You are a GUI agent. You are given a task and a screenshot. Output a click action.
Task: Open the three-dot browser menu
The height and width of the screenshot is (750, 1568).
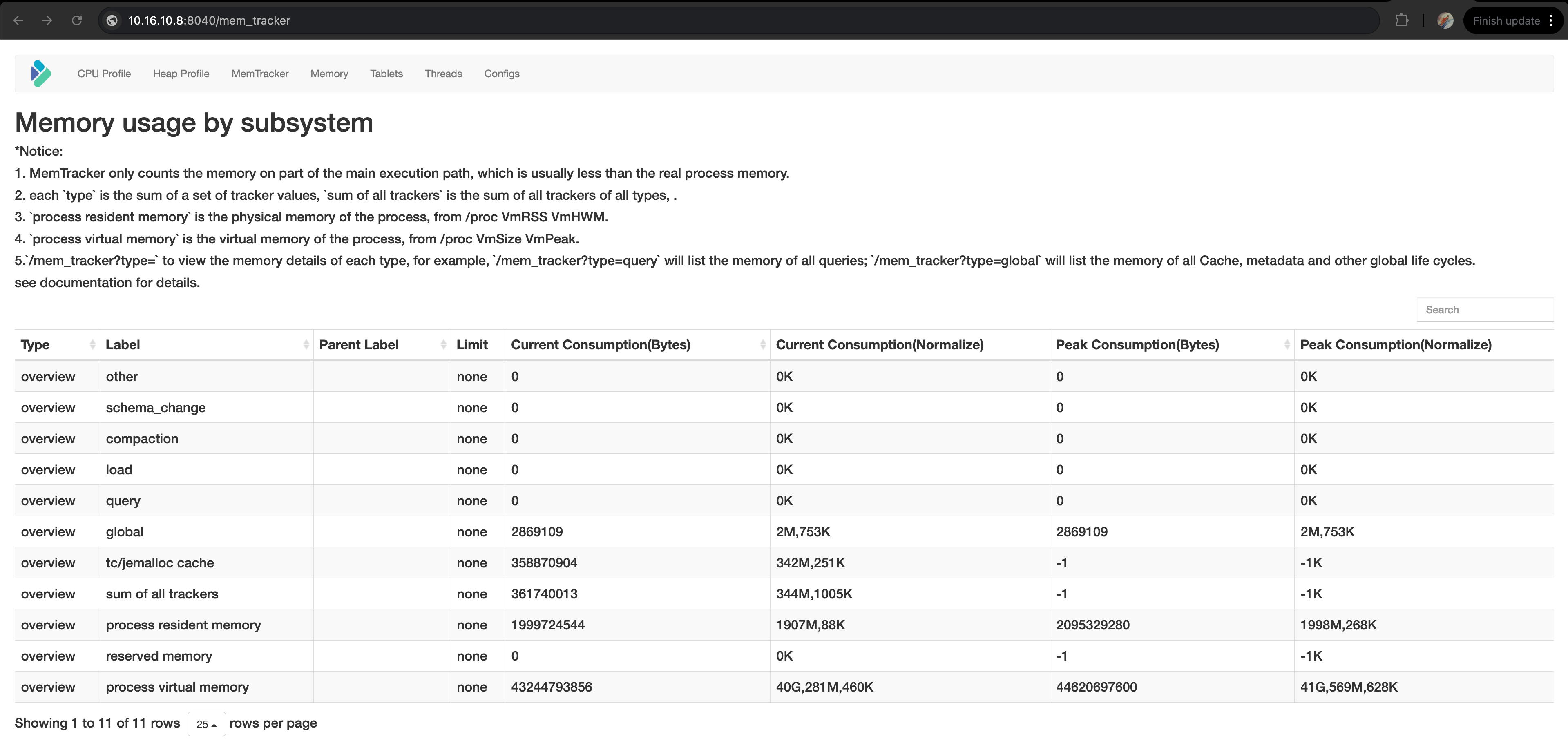click(x=1551, y=21)
